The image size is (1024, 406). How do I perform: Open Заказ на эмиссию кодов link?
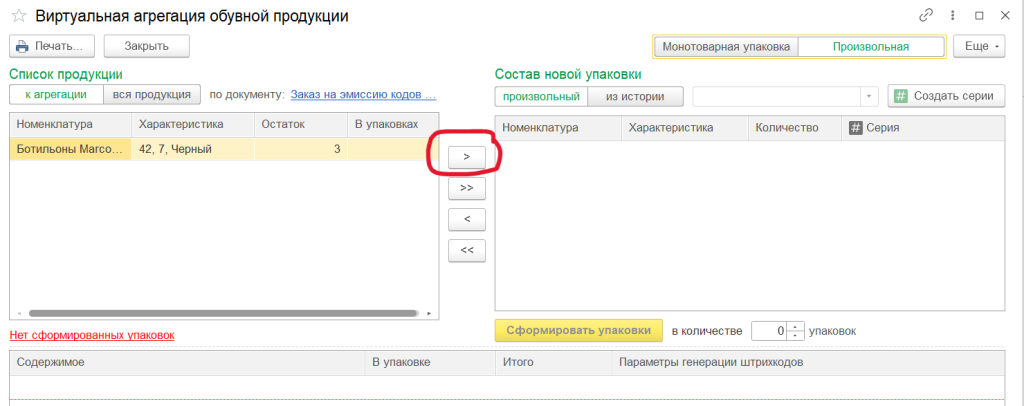[363, 95]
